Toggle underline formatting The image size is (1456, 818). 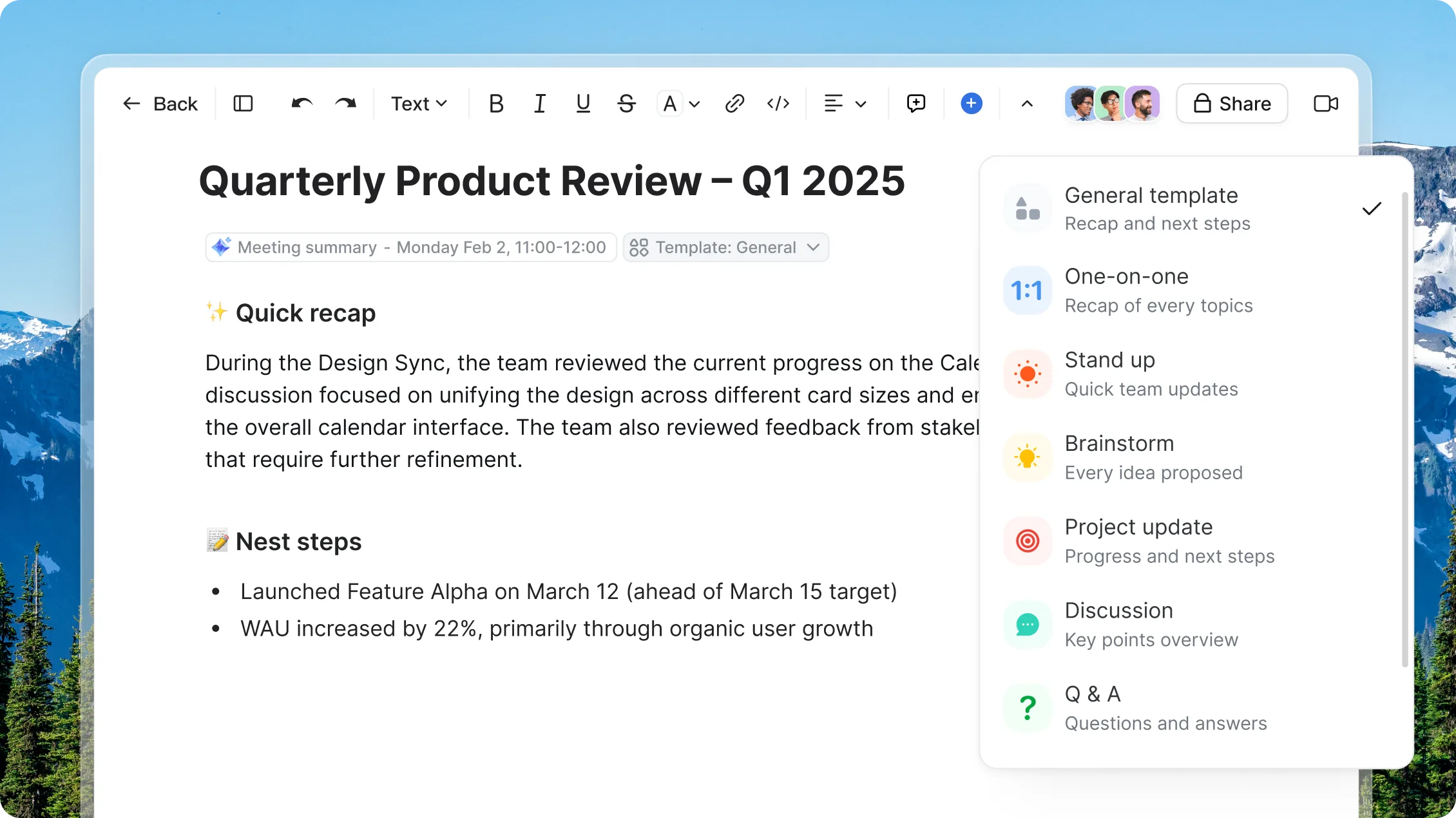[x=583, y=104]
